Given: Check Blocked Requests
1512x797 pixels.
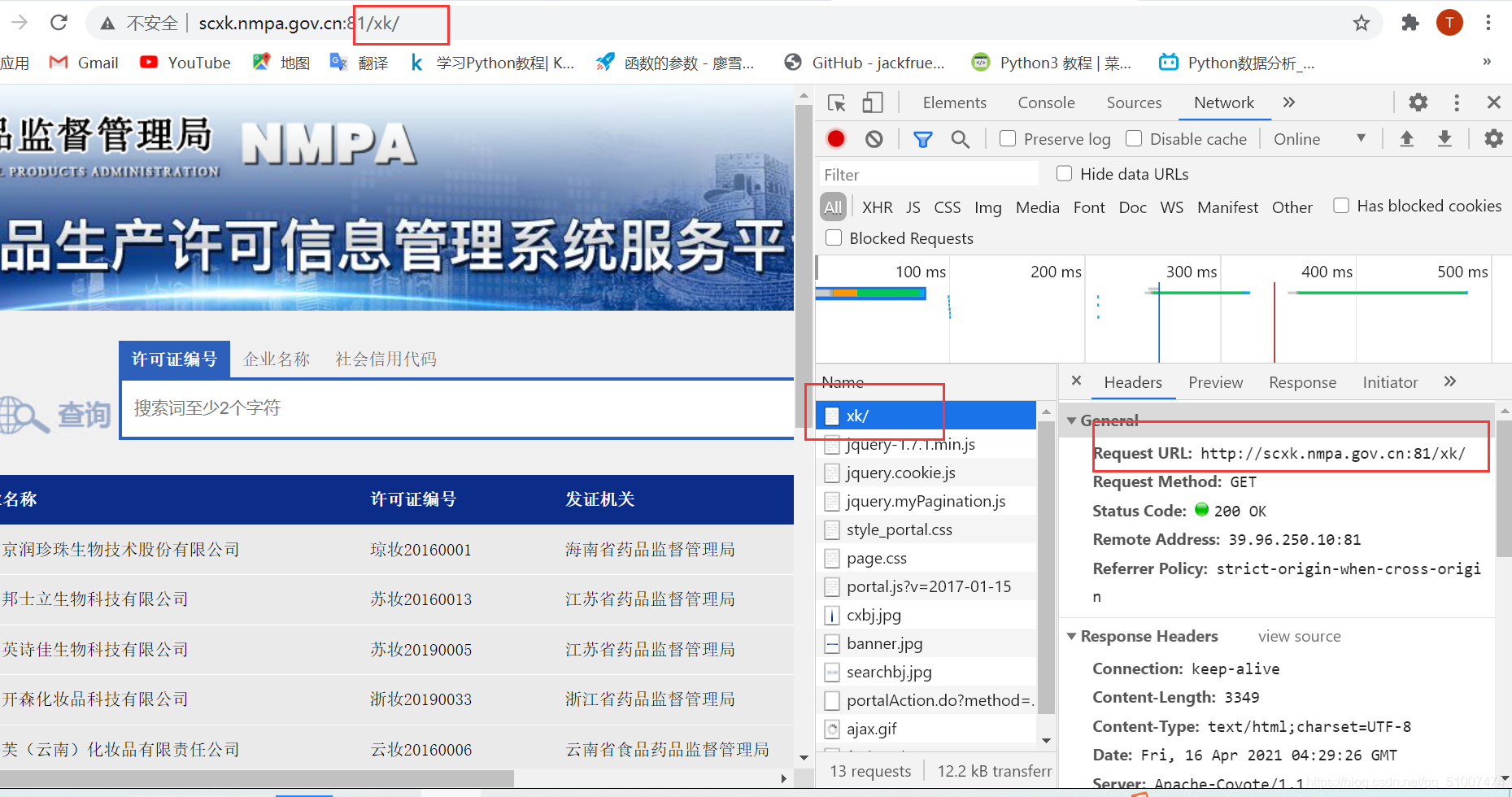Looking at the screenshot, I should [x=834, y=237].
